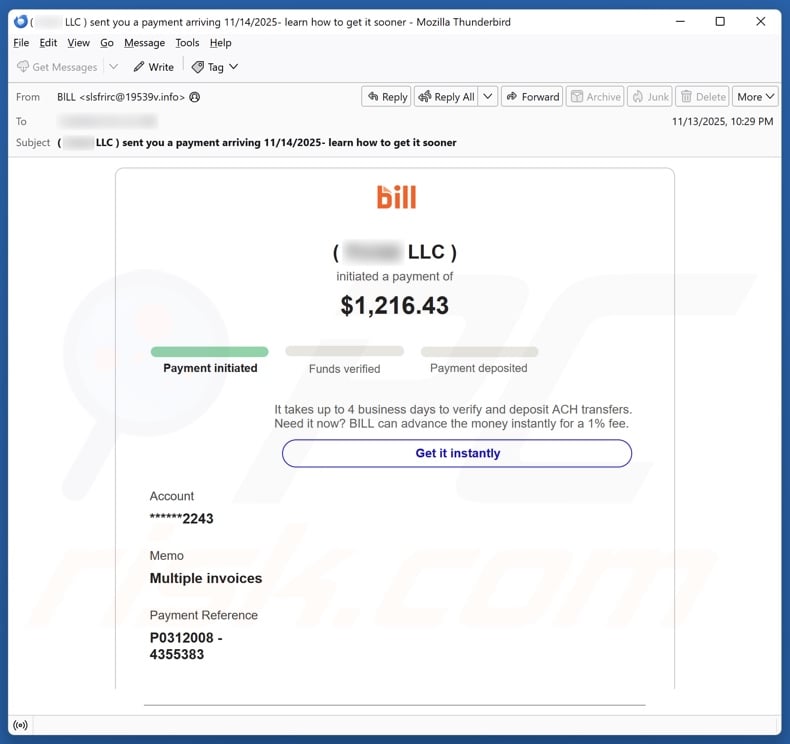This screenshot has width=790, height=744.
Task: Click the online status icon in status bar
Action: (x=21, y=725)
